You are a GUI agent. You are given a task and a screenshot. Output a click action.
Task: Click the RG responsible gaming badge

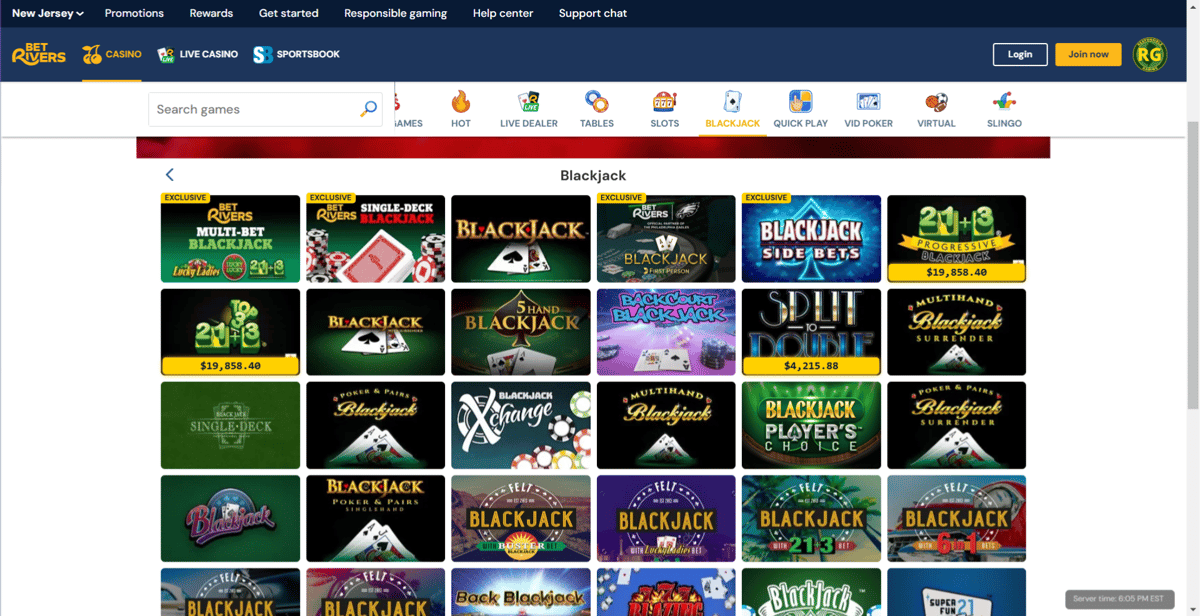pos(1150,55)
